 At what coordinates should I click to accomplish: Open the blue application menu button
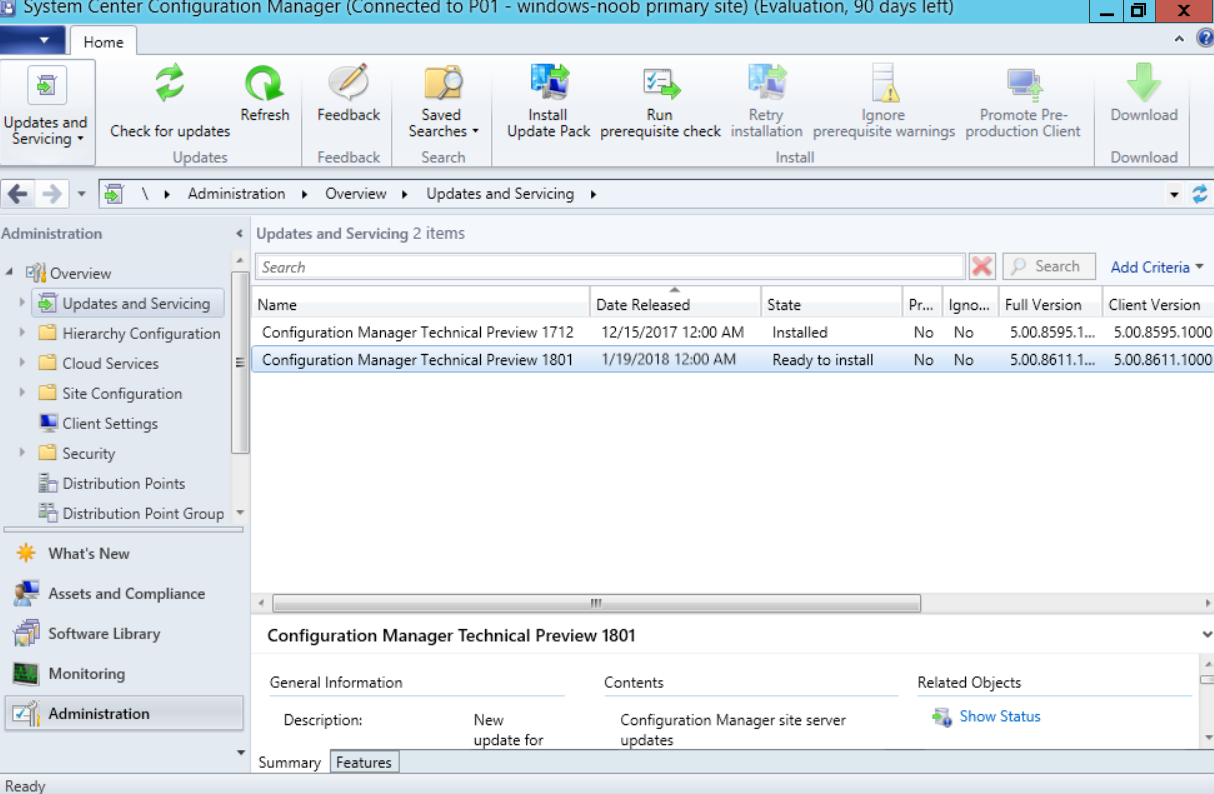pos(33,41)
